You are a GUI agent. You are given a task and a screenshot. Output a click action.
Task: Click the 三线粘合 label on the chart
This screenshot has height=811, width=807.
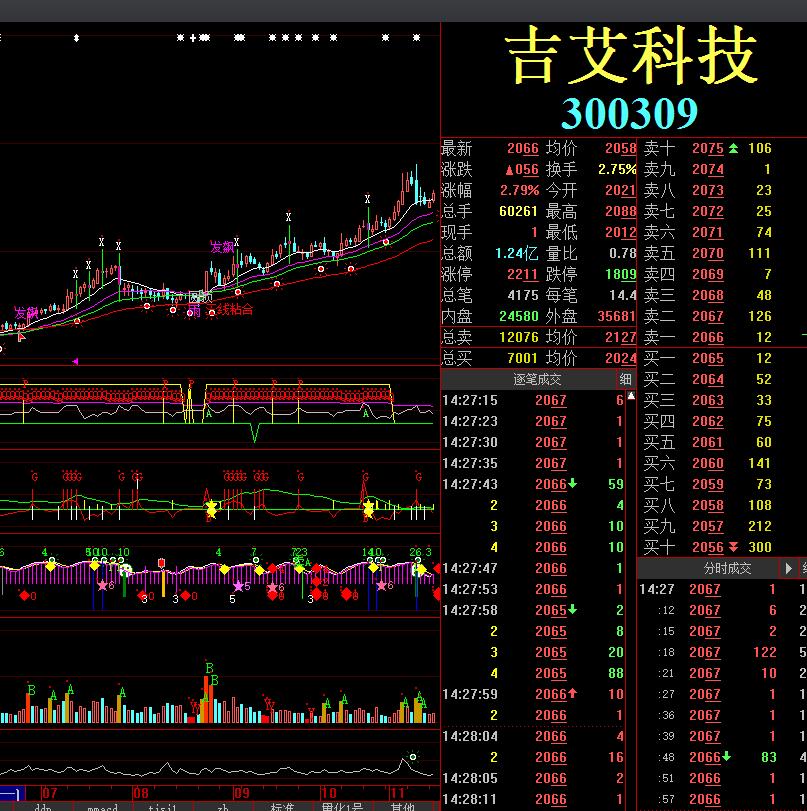coord(230,310)
